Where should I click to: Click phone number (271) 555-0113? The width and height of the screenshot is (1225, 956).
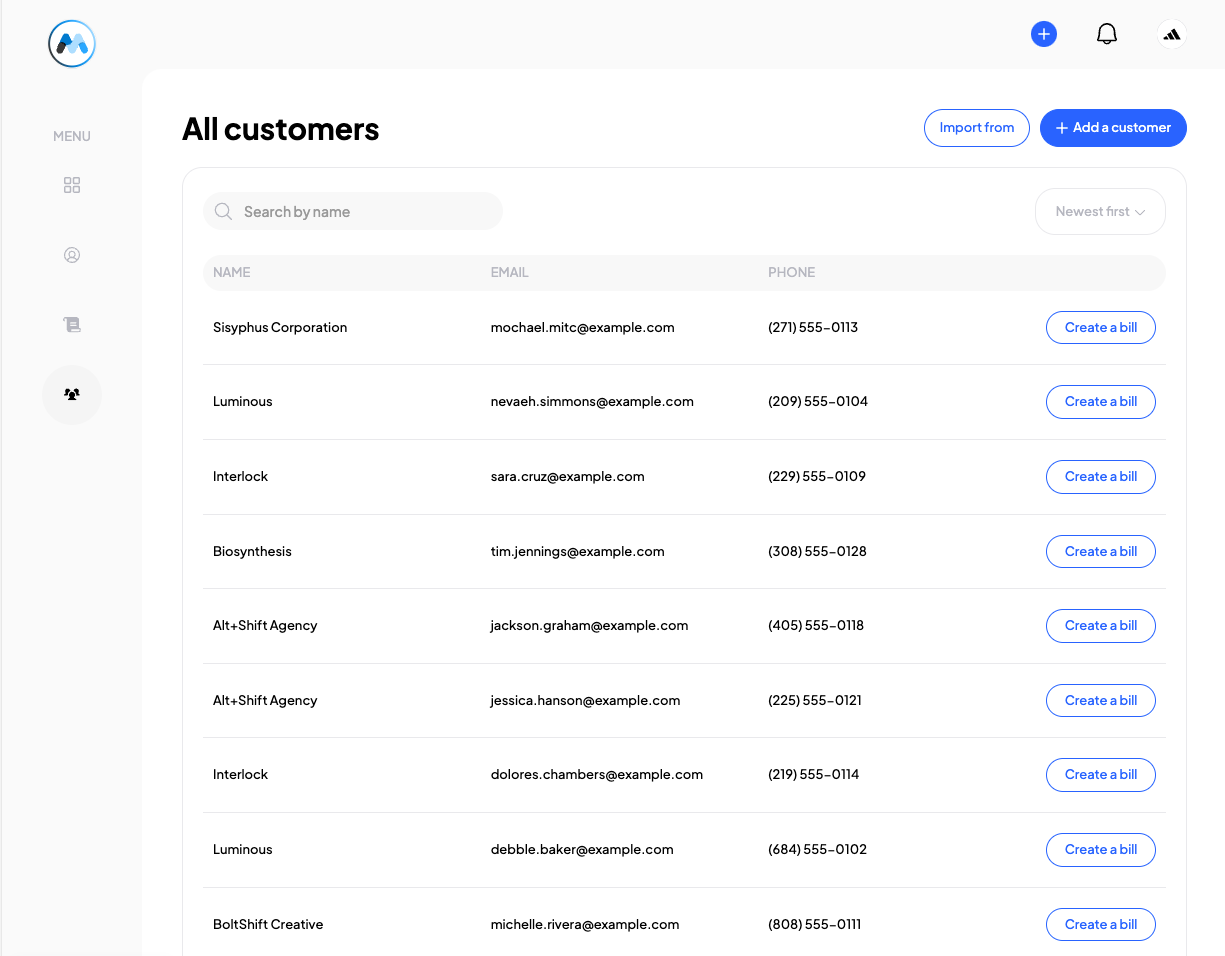(x=813, y=328)
